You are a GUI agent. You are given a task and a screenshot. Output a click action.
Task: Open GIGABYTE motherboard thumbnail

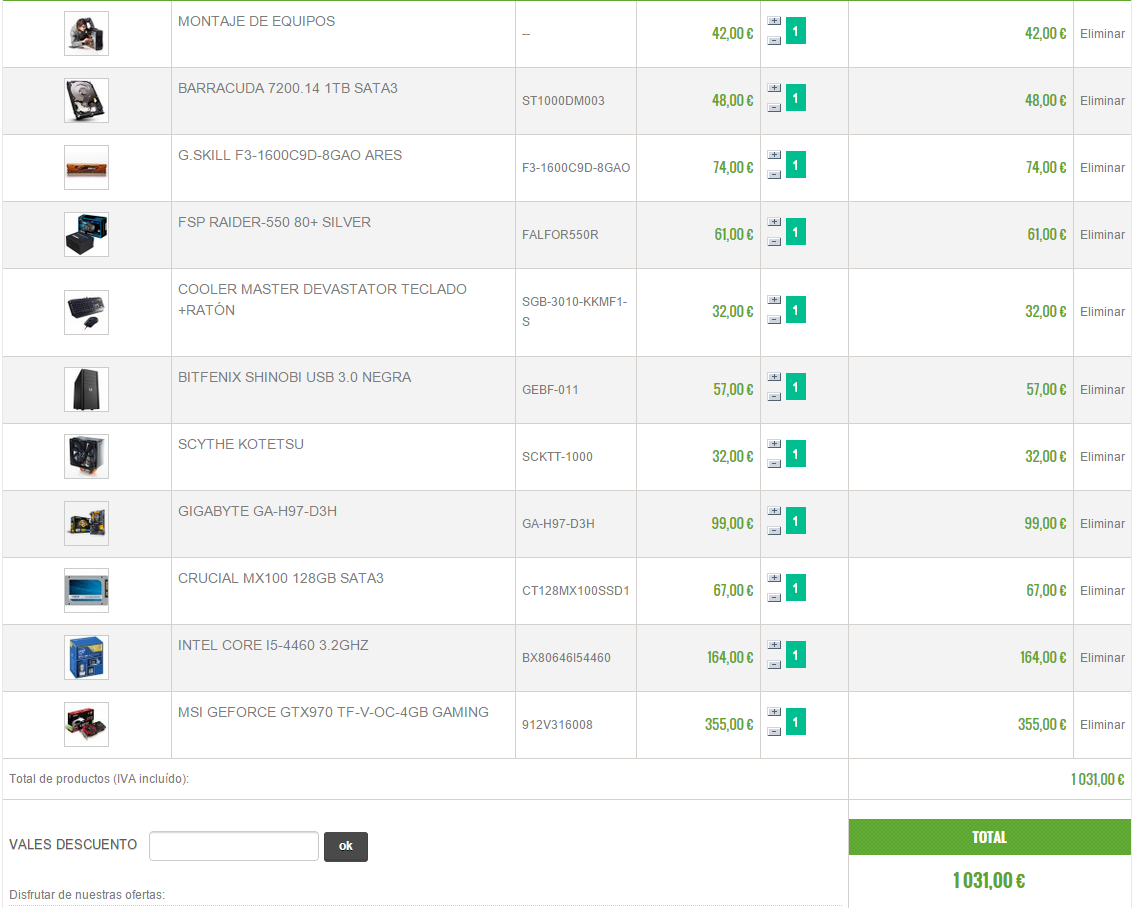tap(86, 523)
